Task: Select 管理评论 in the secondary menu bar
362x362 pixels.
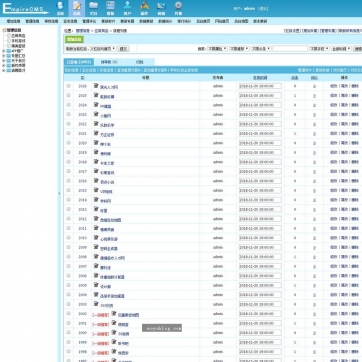Action: 89,21
